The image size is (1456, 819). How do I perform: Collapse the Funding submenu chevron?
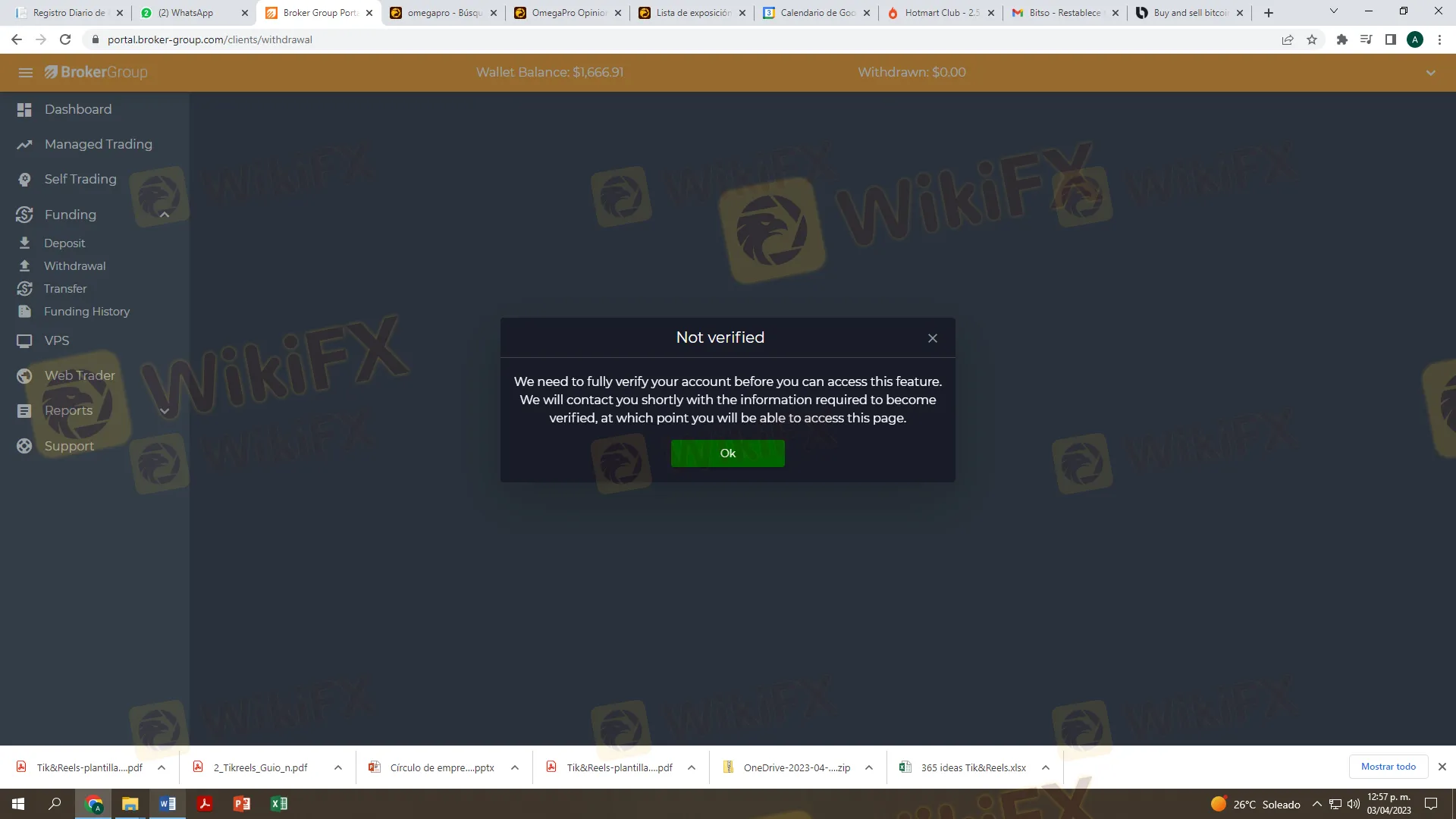pyautogui.click(x=165, y=215)
